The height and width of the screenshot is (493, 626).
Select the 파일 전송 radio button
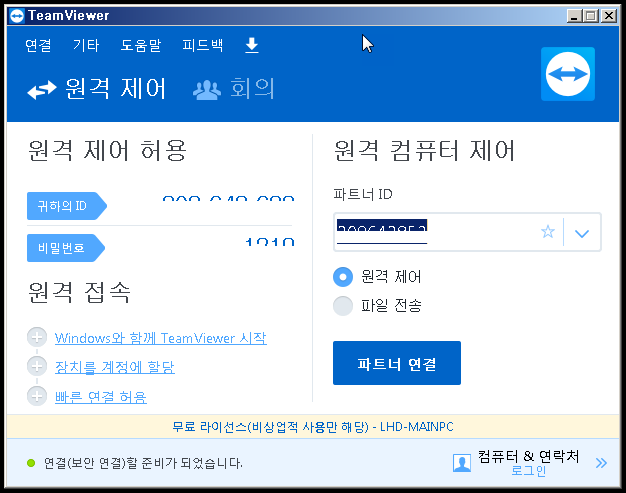(x=343, y=306)
